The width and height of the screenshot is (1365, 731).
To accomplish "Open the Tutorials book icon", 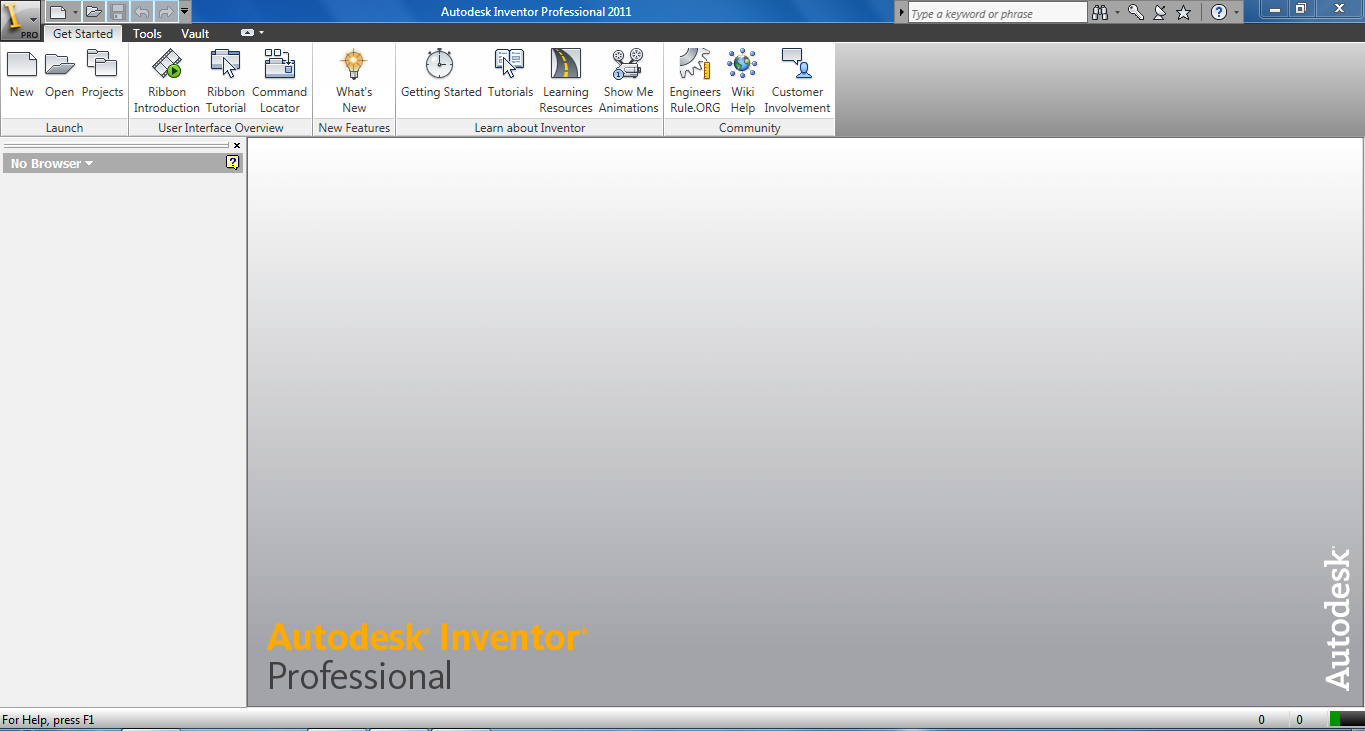I will (510, 64).
